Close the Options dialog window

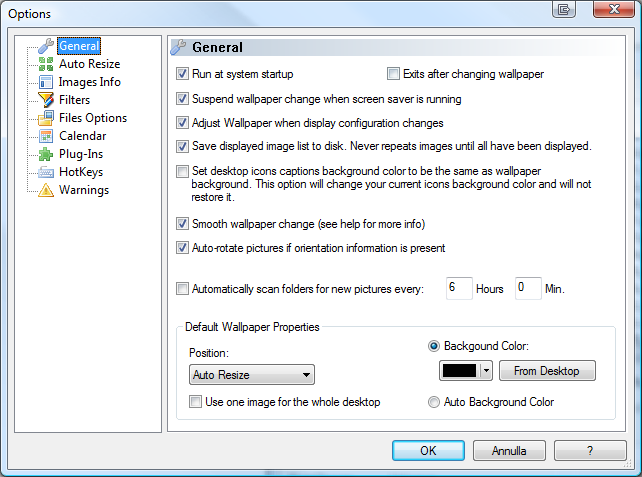click(614, 9)
